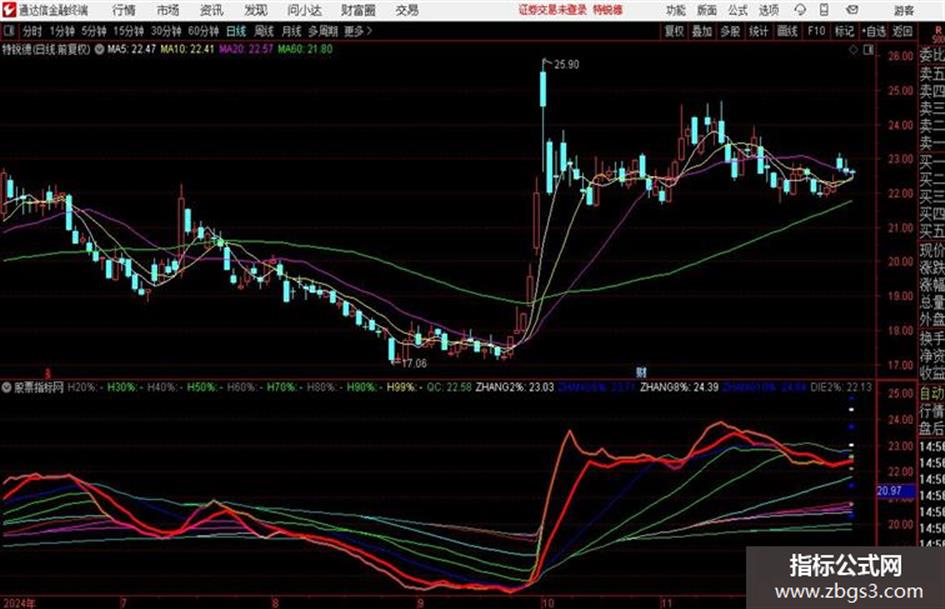Toggle the side panel icon beside the diamond

pyautogui.click(x=868, y=50)
